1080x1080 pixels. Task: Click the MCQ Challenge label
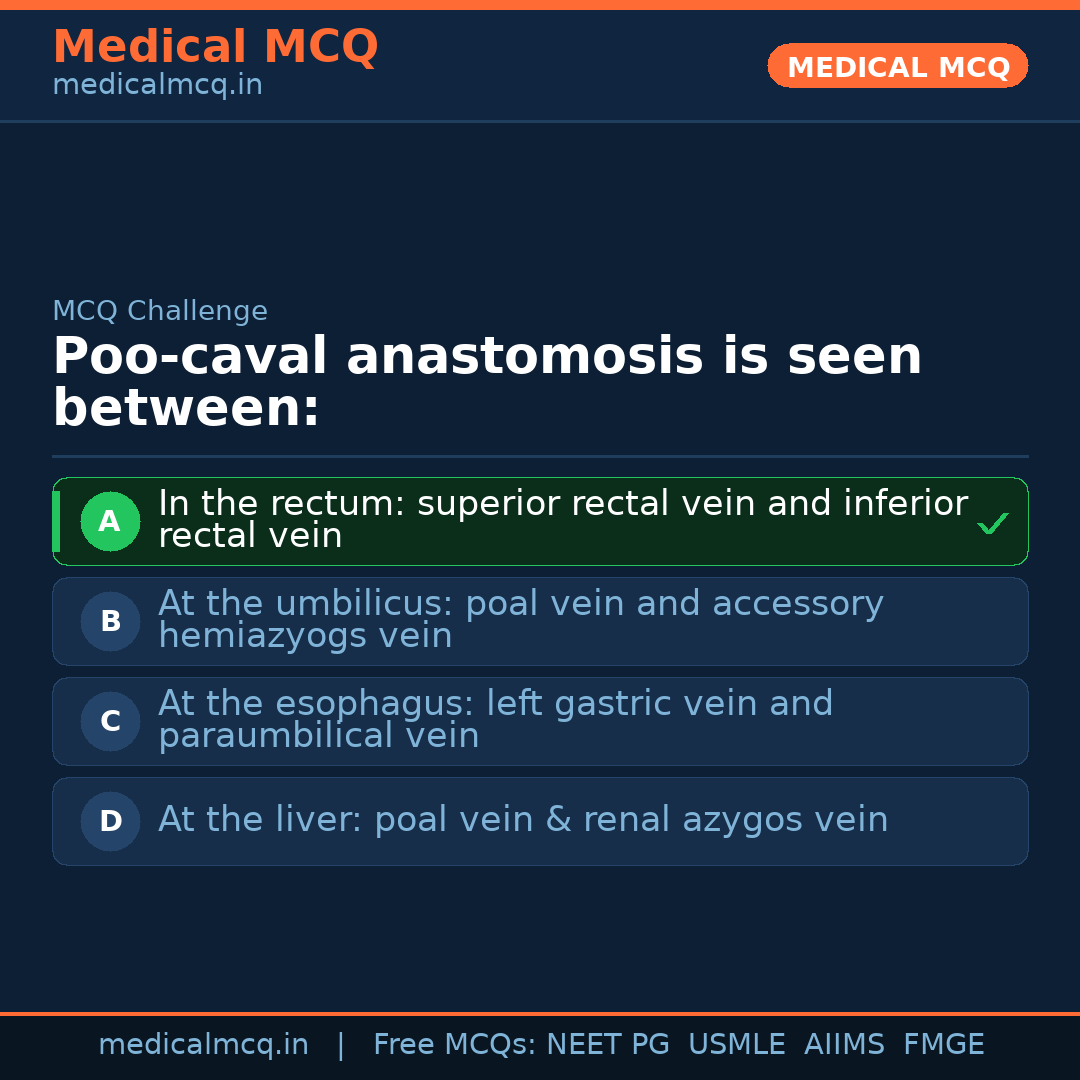160,311
